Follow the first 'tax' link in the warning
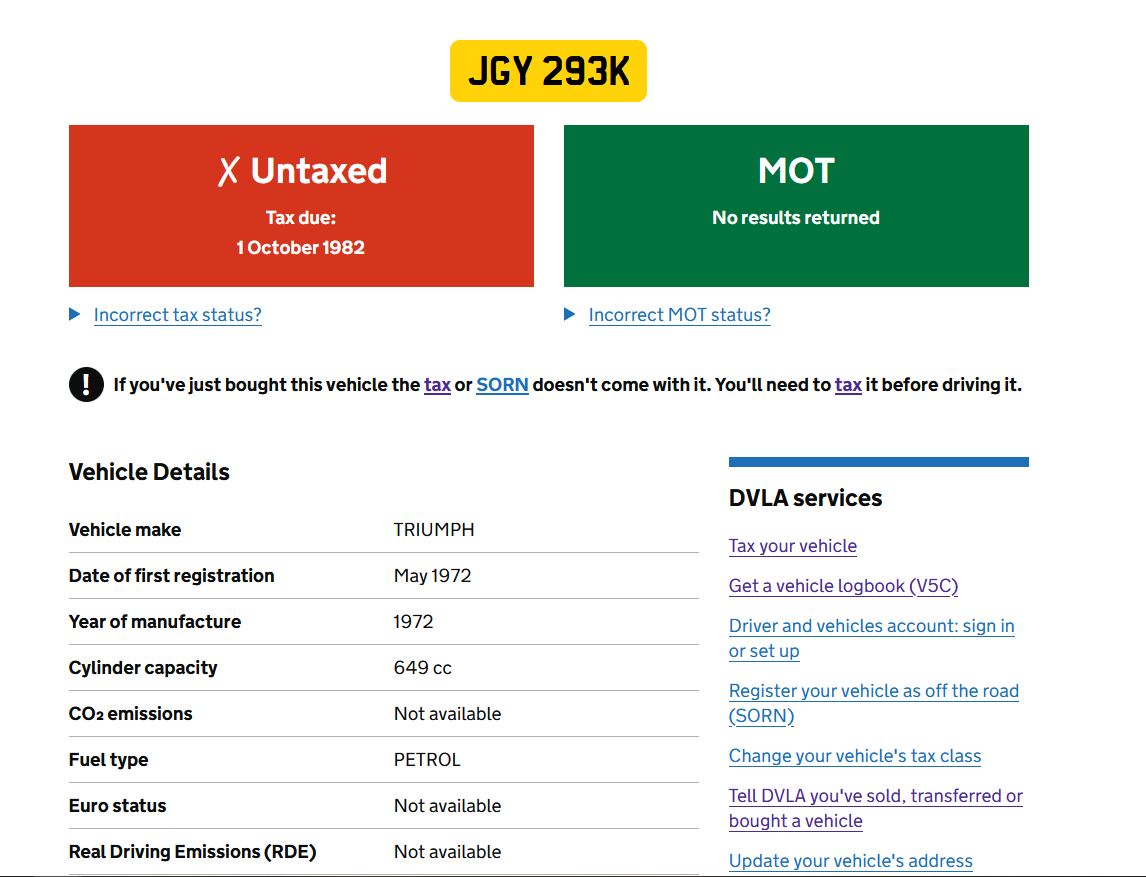This screenshot has width=1146, height=877. [437, 385]
